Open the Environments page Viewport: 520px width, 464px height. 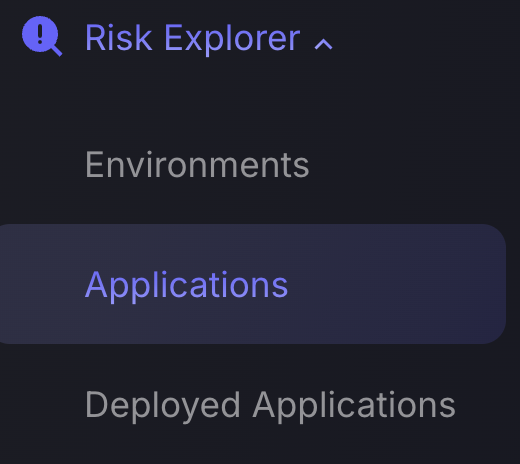[x=197, y=165]
